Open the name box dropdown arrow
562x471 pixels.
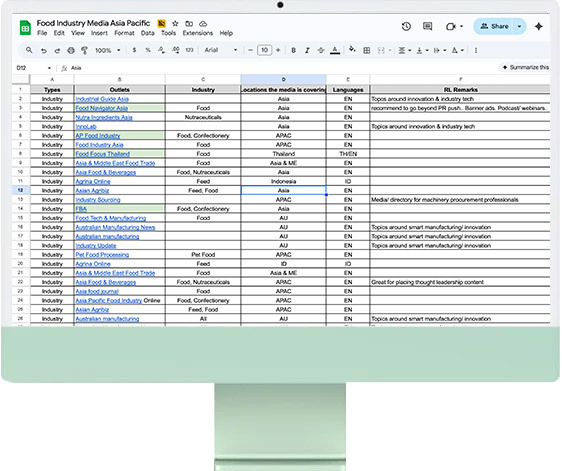pyautogui.click(x=49, y=68)
